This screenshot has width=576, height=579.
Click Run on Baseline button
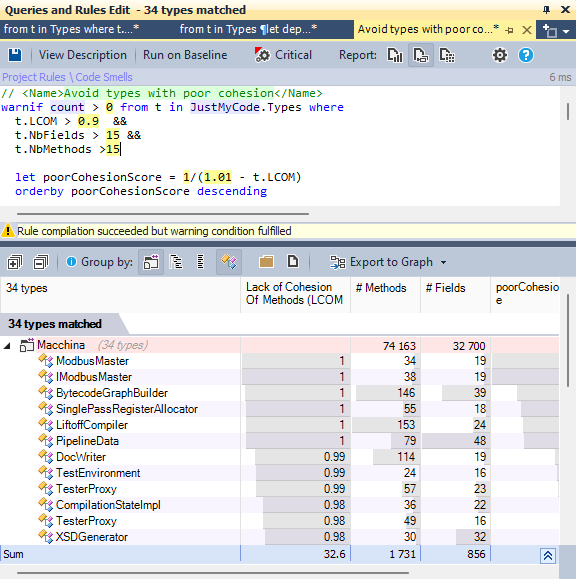185,55
